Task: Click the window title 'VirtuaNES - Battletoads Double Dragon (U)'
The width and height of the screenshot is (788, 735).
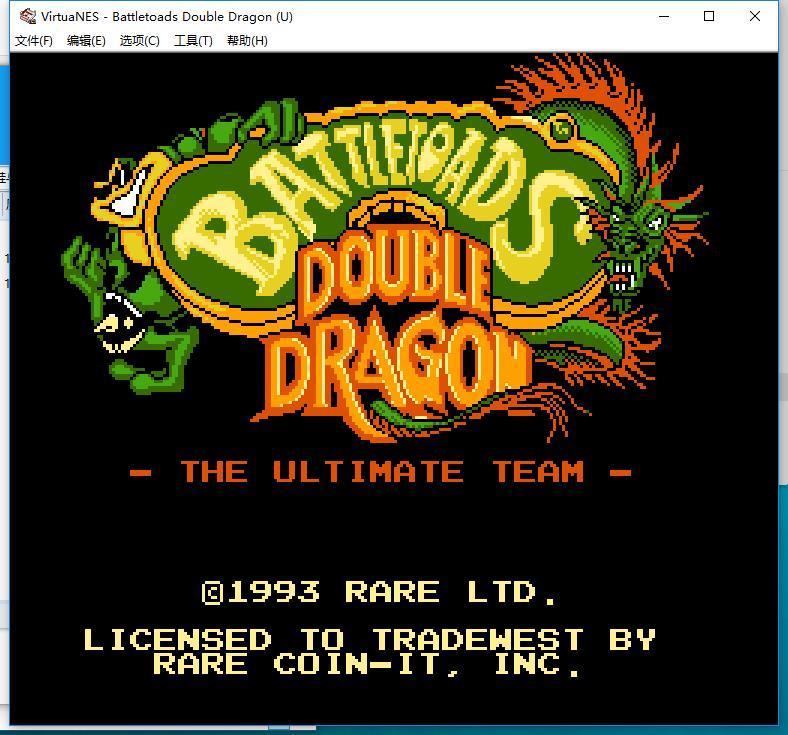Action: [167, 17]
